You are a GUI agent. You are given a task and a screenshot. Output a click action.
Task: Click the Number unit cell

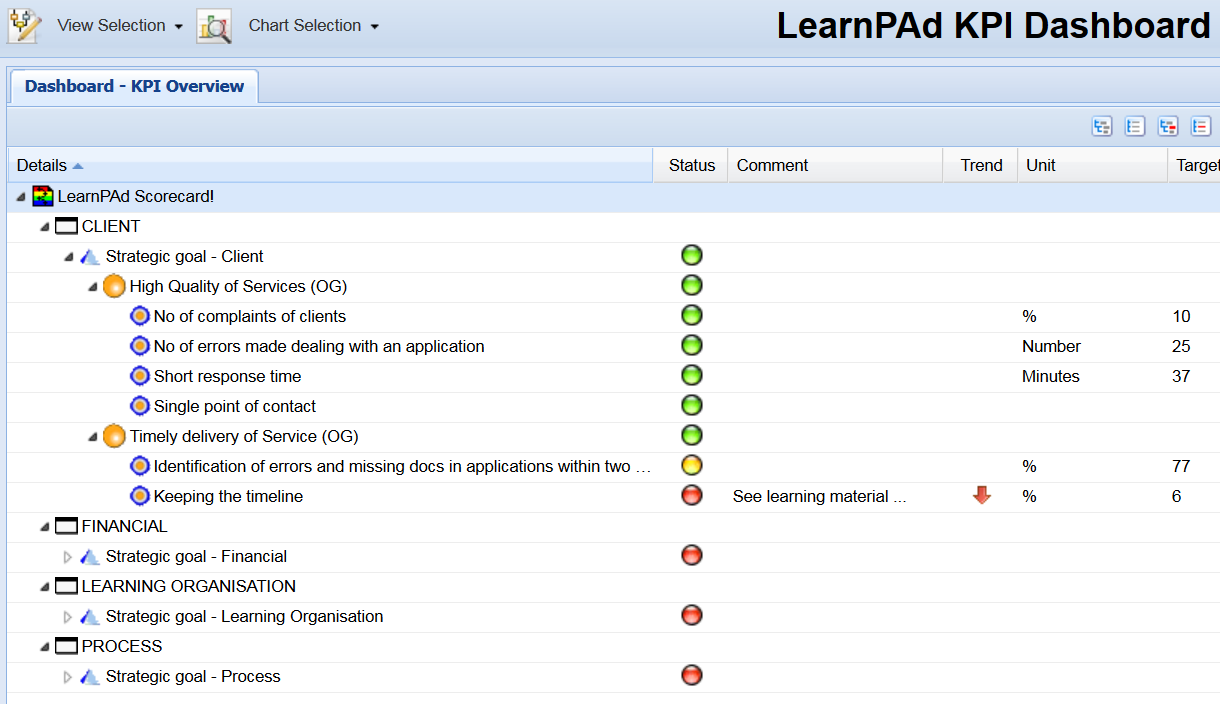(x=1051, y=346)
